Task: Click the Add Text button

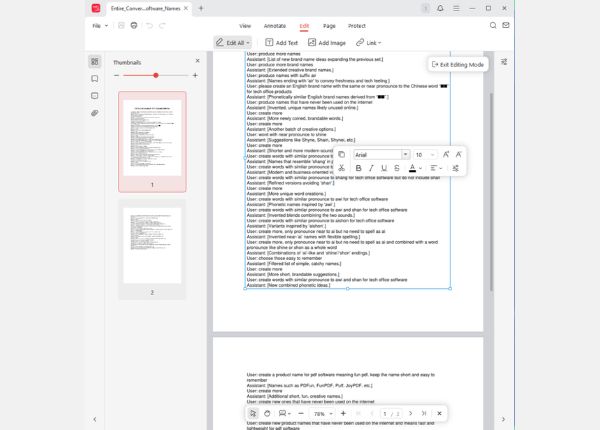Action: click(x=281, y=42)
